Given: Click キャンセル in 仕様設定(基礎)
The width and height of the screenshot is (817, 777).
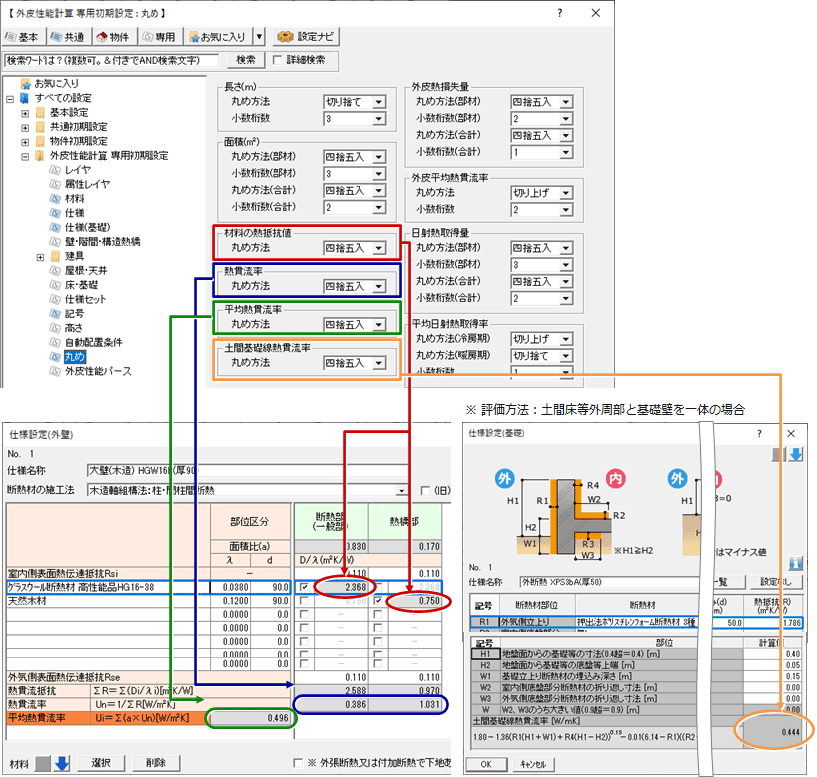Looking at the screenshot, I should (533, 764).
